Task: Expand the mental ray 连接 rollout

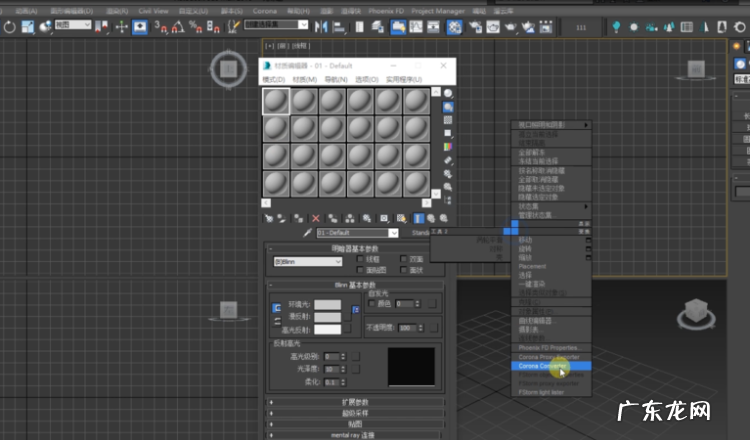Action: (355, 435)
